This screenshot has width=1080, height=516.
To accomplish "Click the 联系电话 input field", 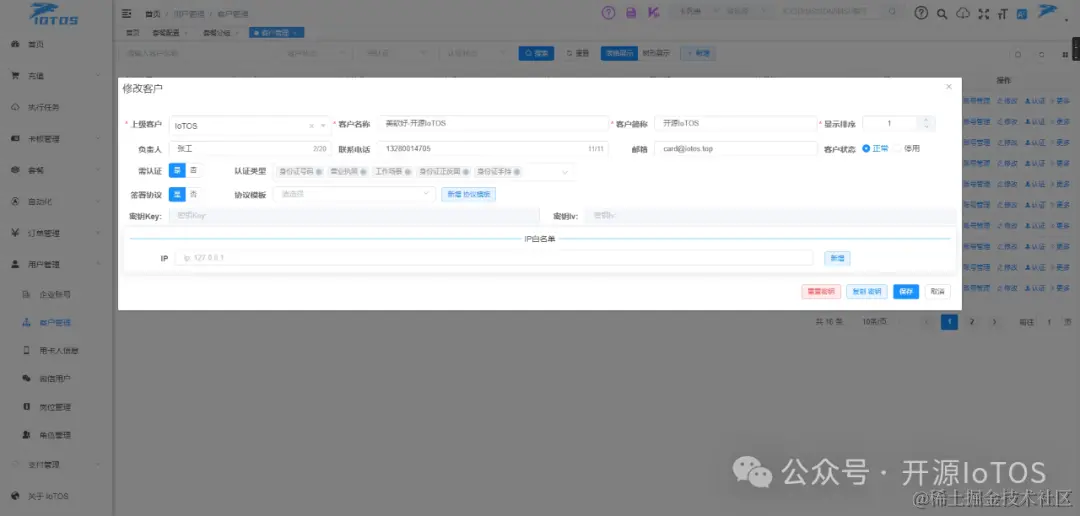I will [492, 149].
